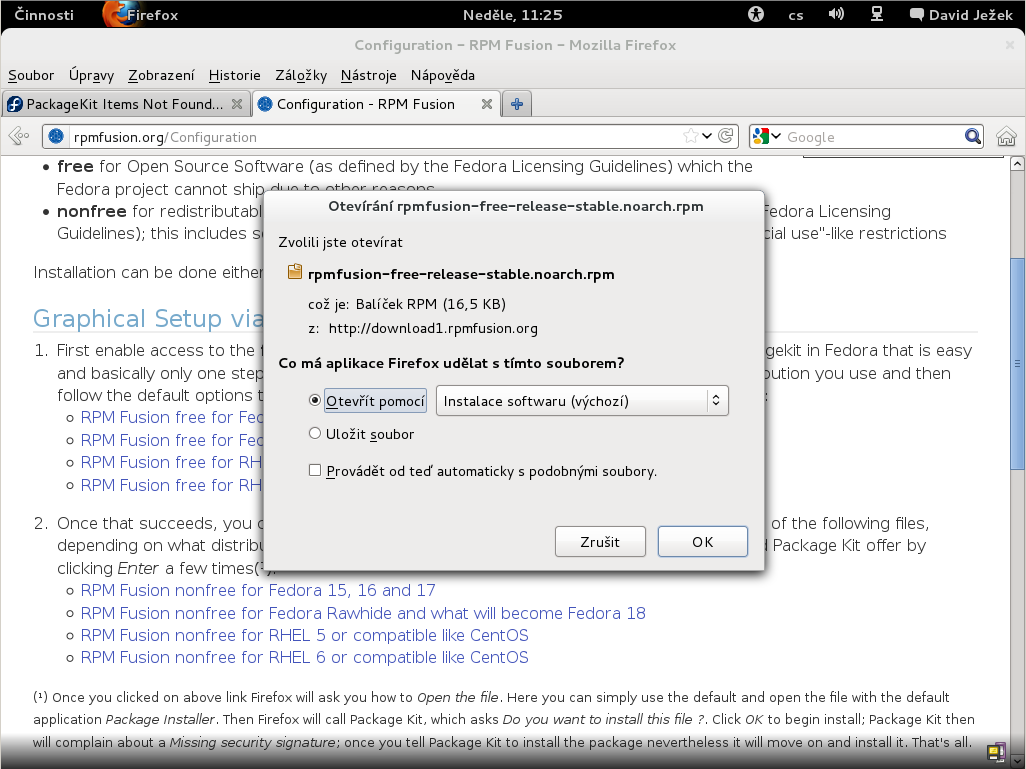Go to home page icon

tap(1006, 136)
